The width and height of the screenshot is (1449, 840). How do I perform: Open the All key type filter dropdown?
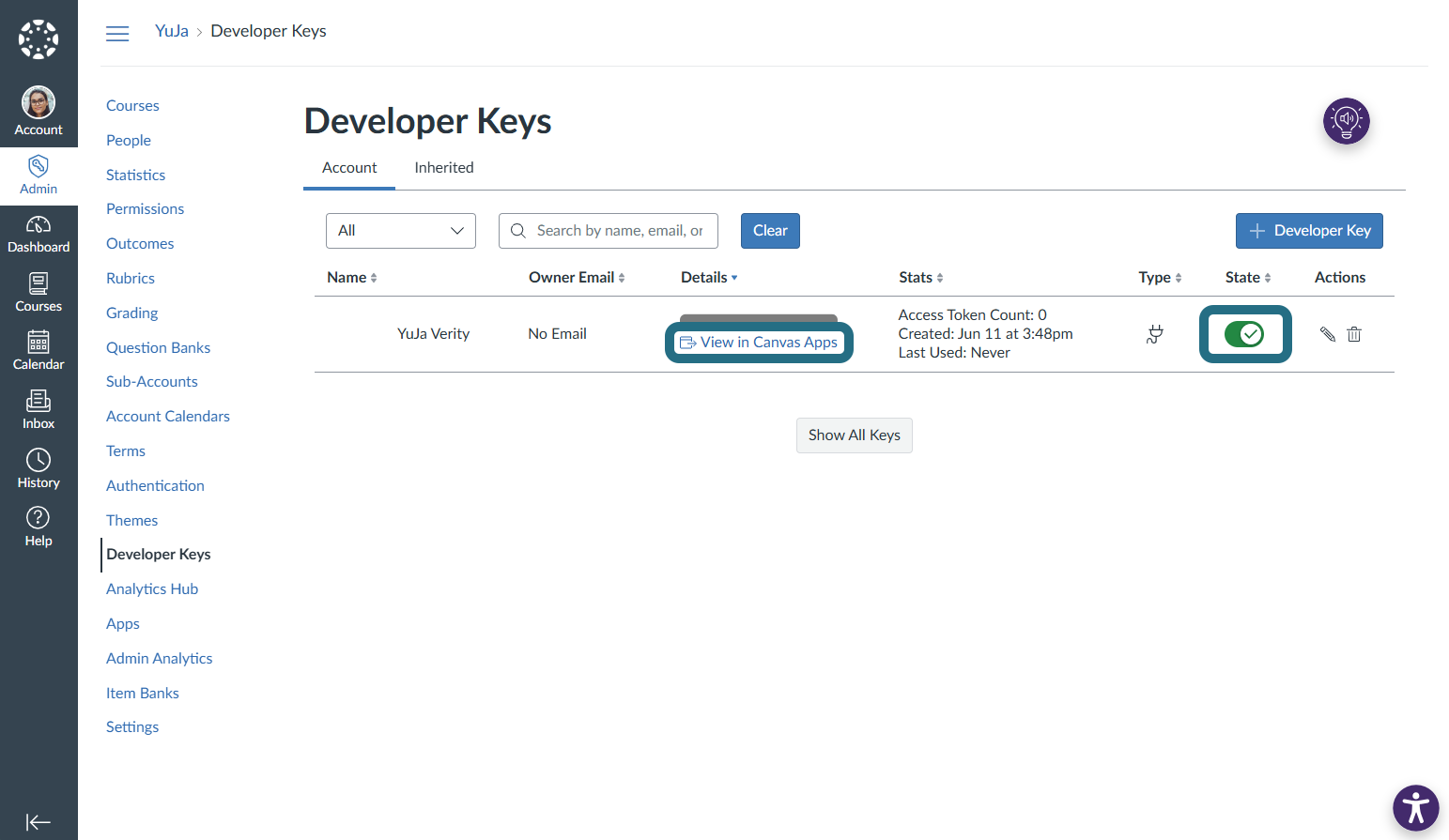pos(401,231)
